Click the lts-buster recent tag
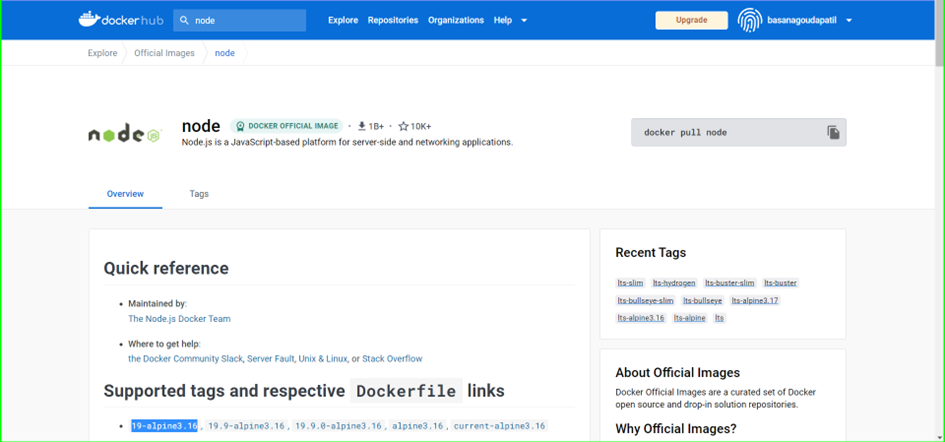 pos(780,282)
